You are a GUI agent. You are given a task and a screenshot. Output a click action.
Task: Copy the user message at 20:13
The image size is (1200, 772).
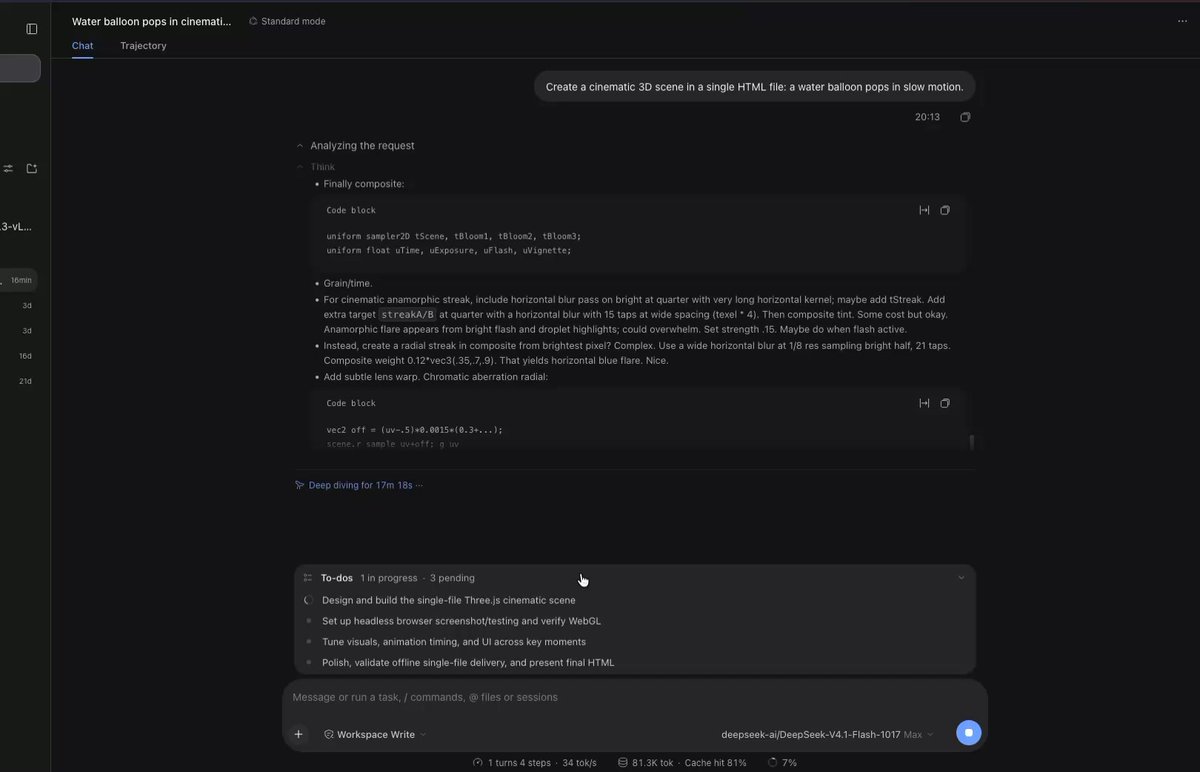click(x=965, y=117)
